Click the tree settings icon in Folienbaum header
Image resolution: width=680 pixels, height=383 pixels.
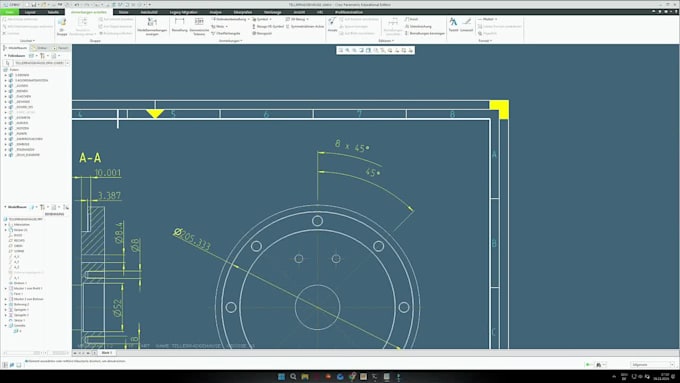(43, 56)
